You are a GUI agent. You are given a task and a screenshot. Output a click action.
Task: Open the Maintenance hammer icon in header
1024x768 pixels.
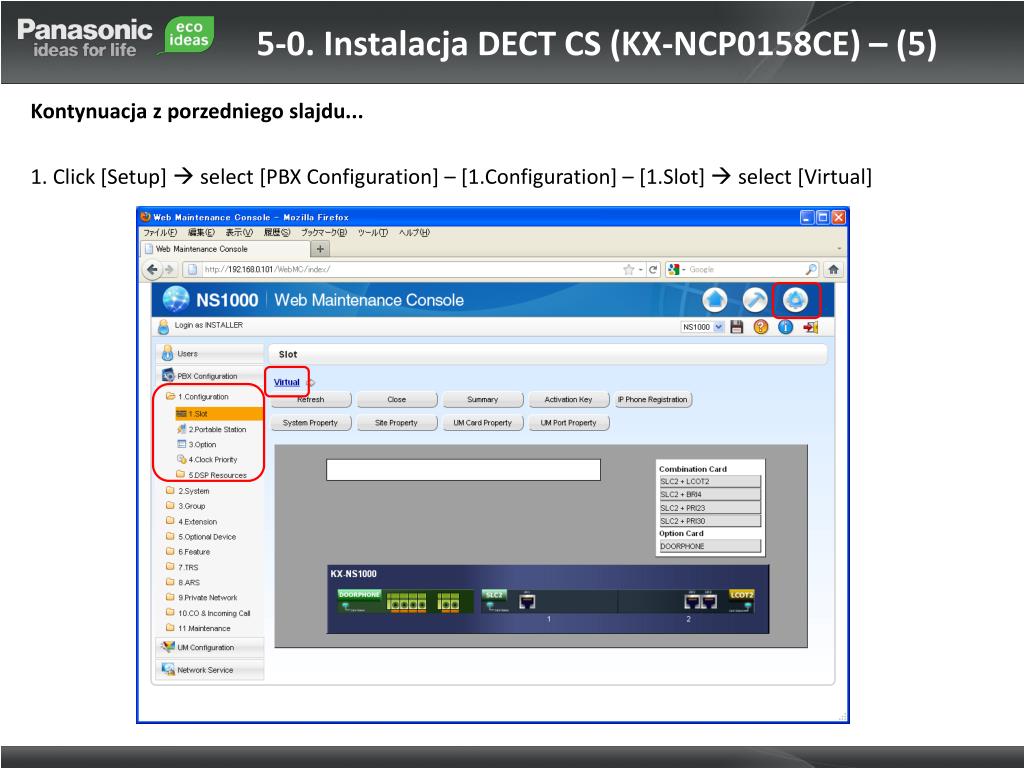(x=755, y=300)
